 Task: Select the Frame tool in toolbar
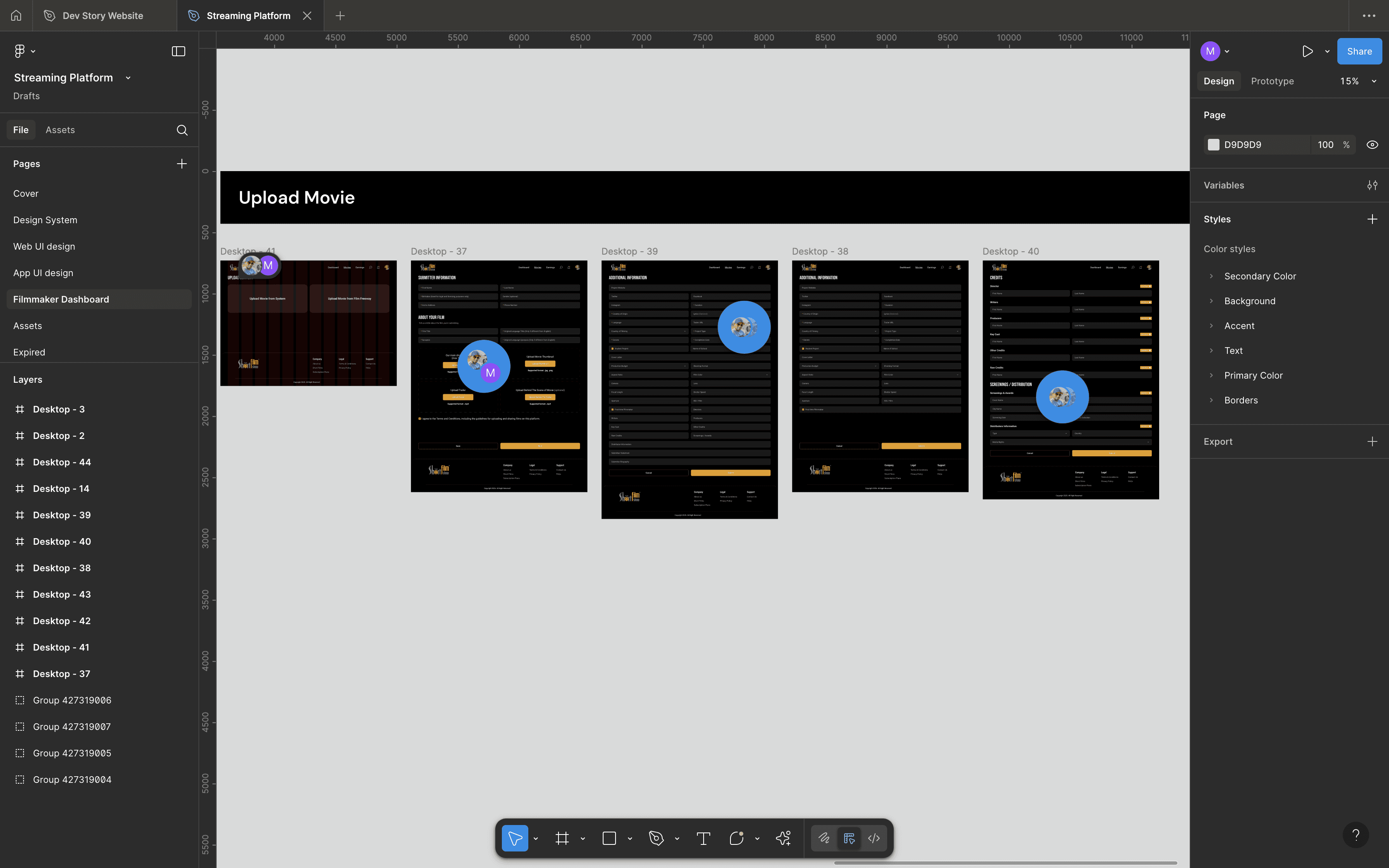562,839
